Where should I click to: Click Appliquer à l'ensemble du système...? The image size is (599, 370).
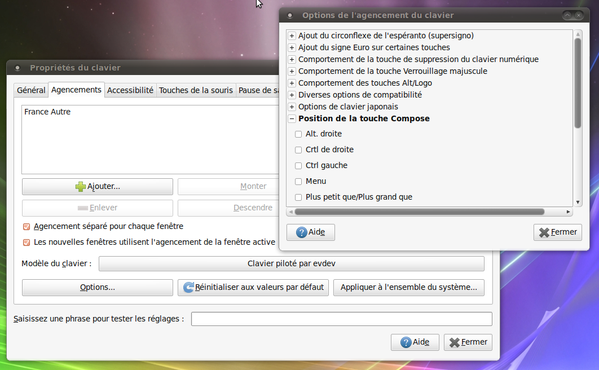click(x=409, y=287)
